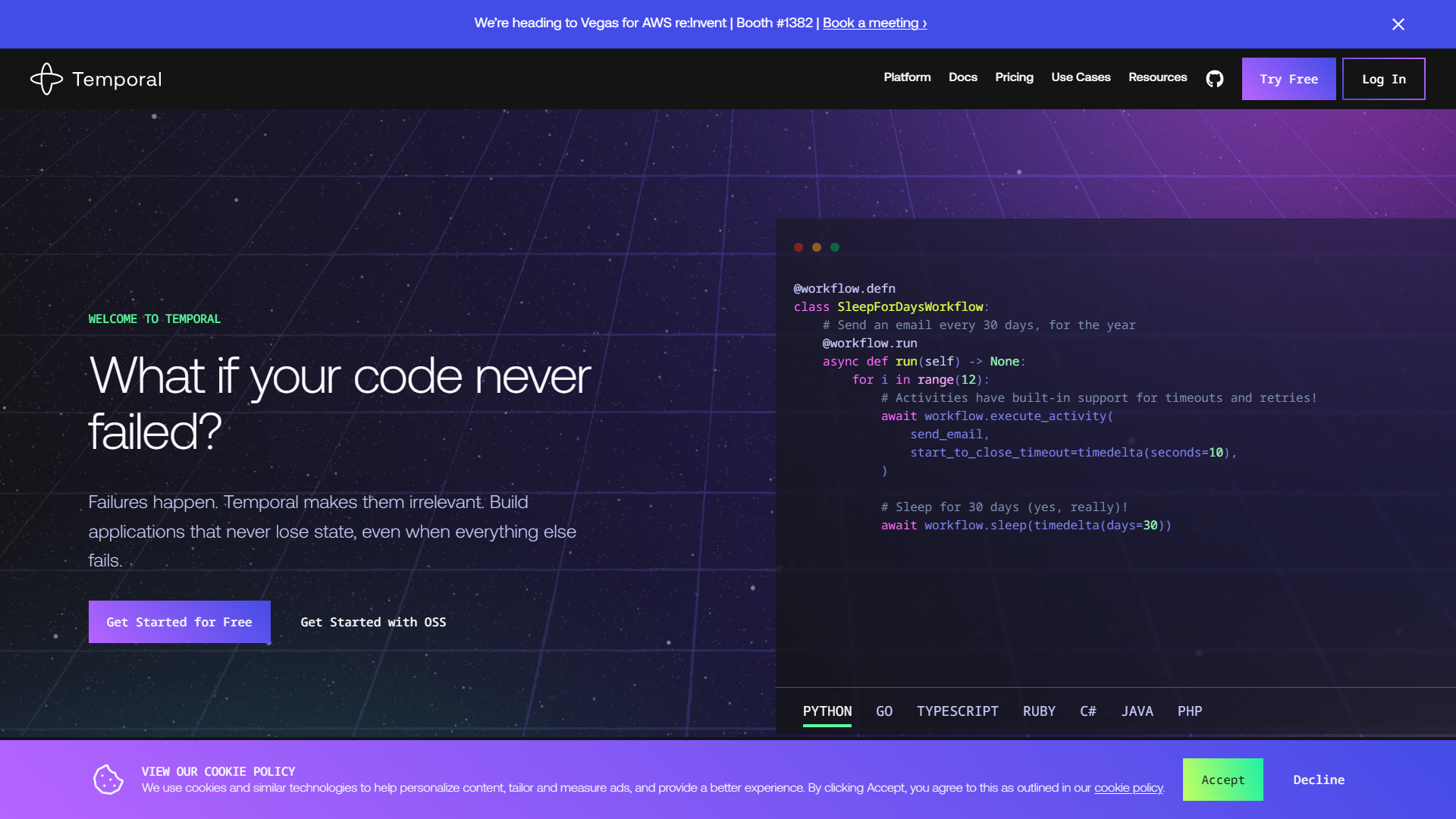The height and width of the screenshot is (819, 1456).
Task: Follow the Book a meeting link
Action: (x=874, y=23)
